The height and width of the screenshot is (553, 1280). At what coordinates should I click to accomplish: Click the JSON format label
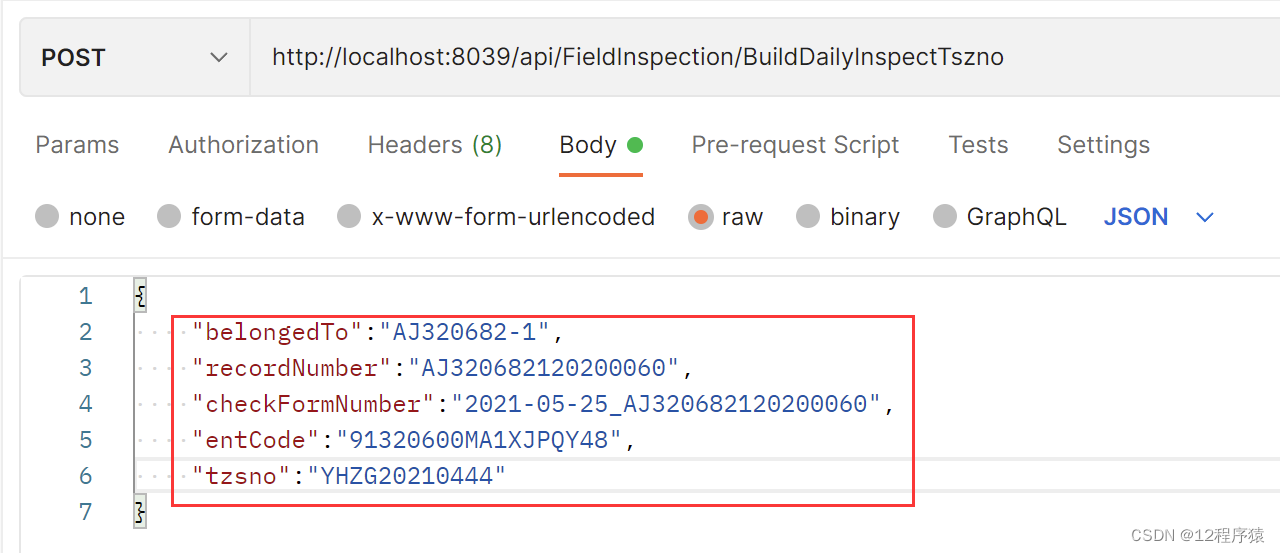coord(1136,217)
